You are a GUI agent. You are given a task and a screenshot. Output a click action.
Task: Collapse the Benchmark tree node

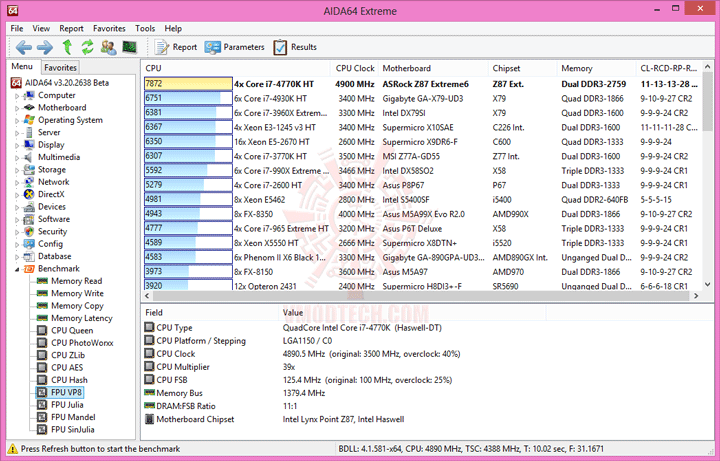point(17,270)
